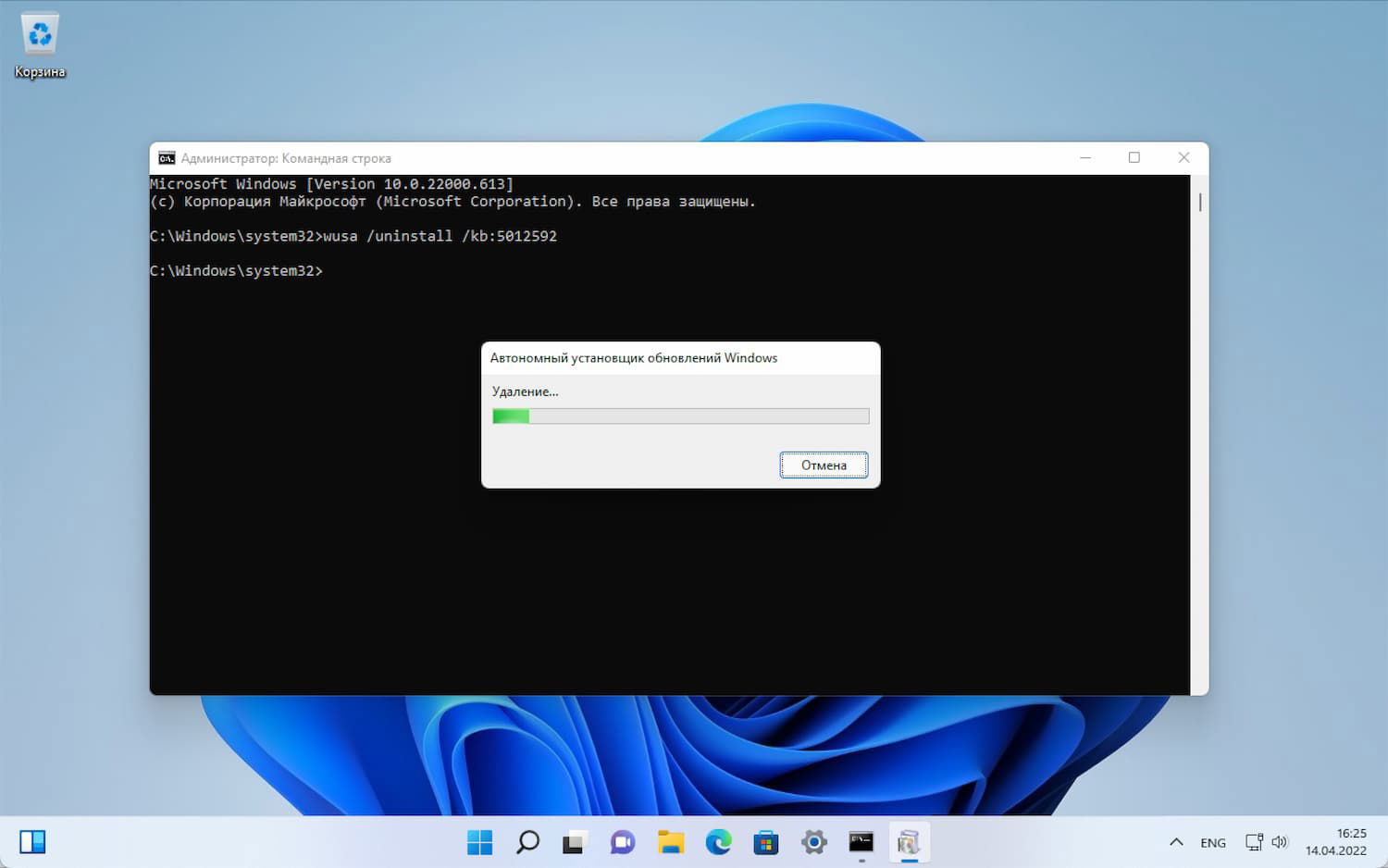Switch to Command Prompt taskbar icon
This screenshot has height=868, width=1388.
click(x=861, y=842)
